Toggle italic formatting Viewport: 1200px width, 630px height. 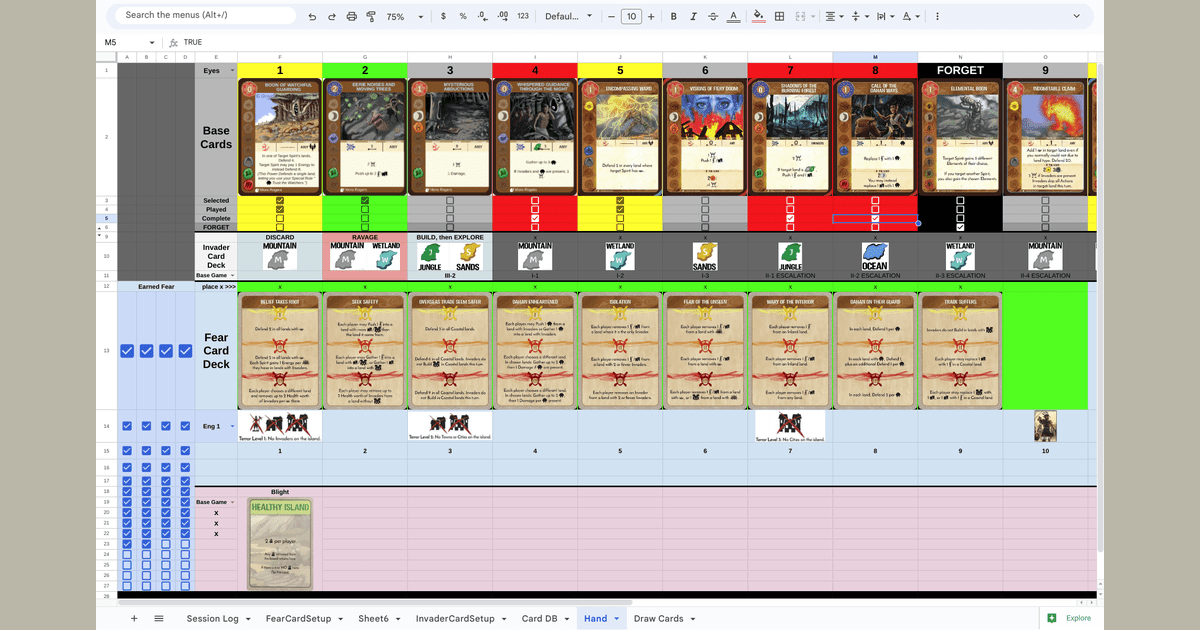click(x=693, y=16)
